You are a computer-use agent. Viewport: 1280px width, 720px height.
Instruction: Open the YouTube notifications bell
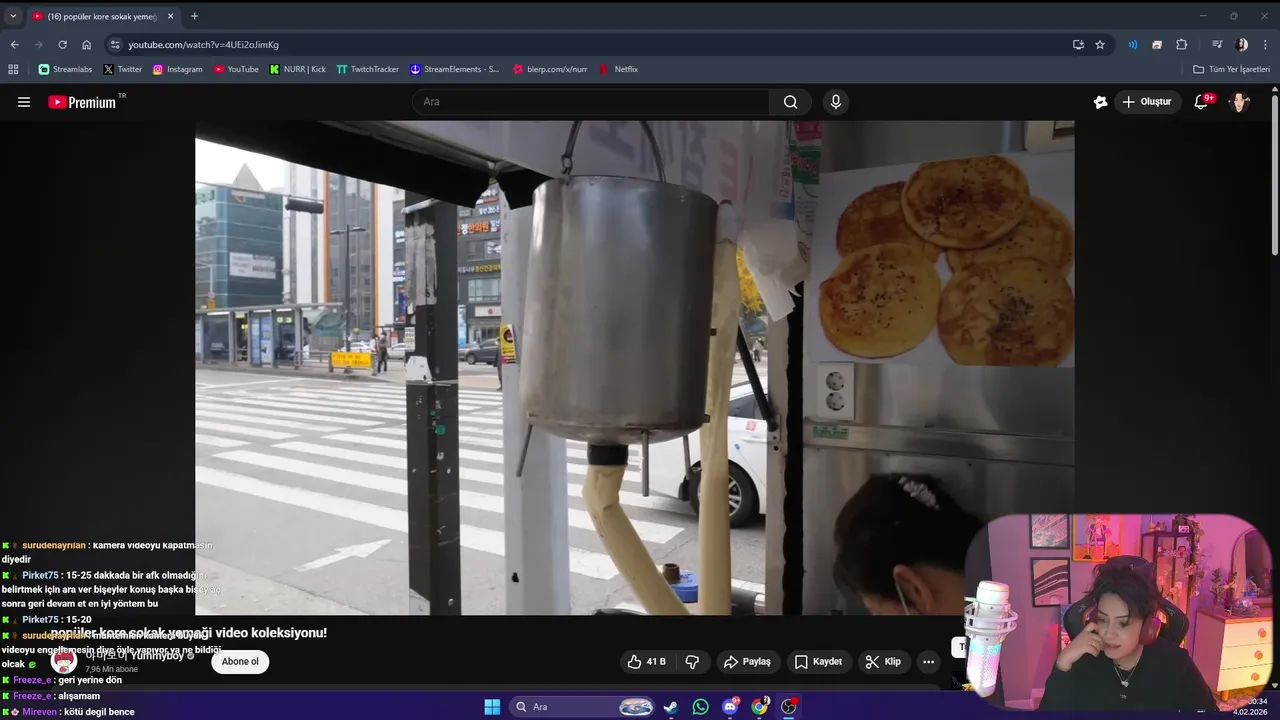coord(1202,102)
